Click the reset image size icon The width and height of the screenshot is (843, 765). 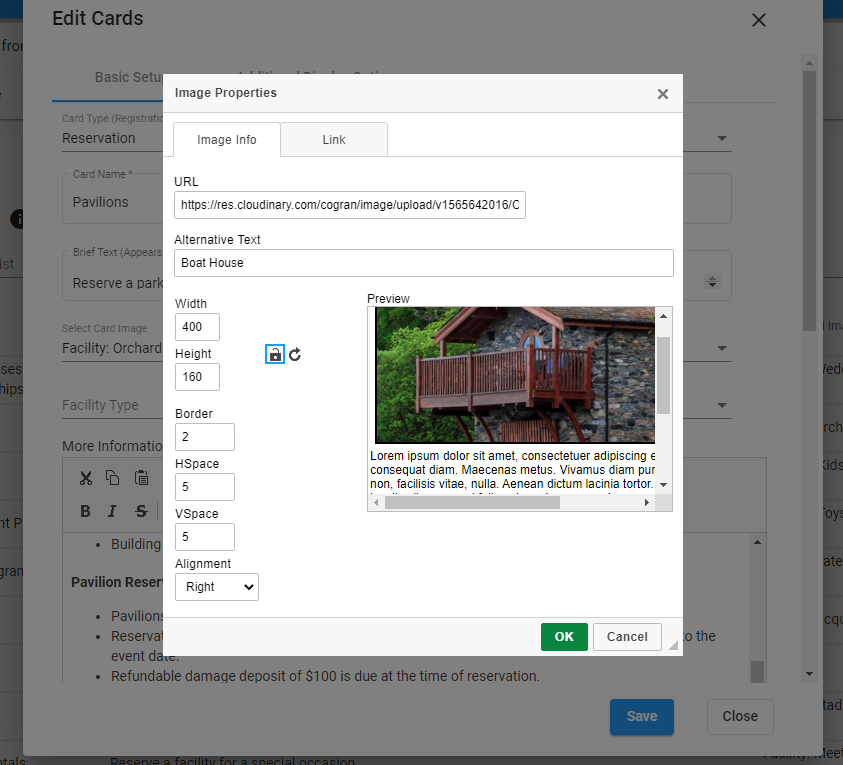click(295, 354)
